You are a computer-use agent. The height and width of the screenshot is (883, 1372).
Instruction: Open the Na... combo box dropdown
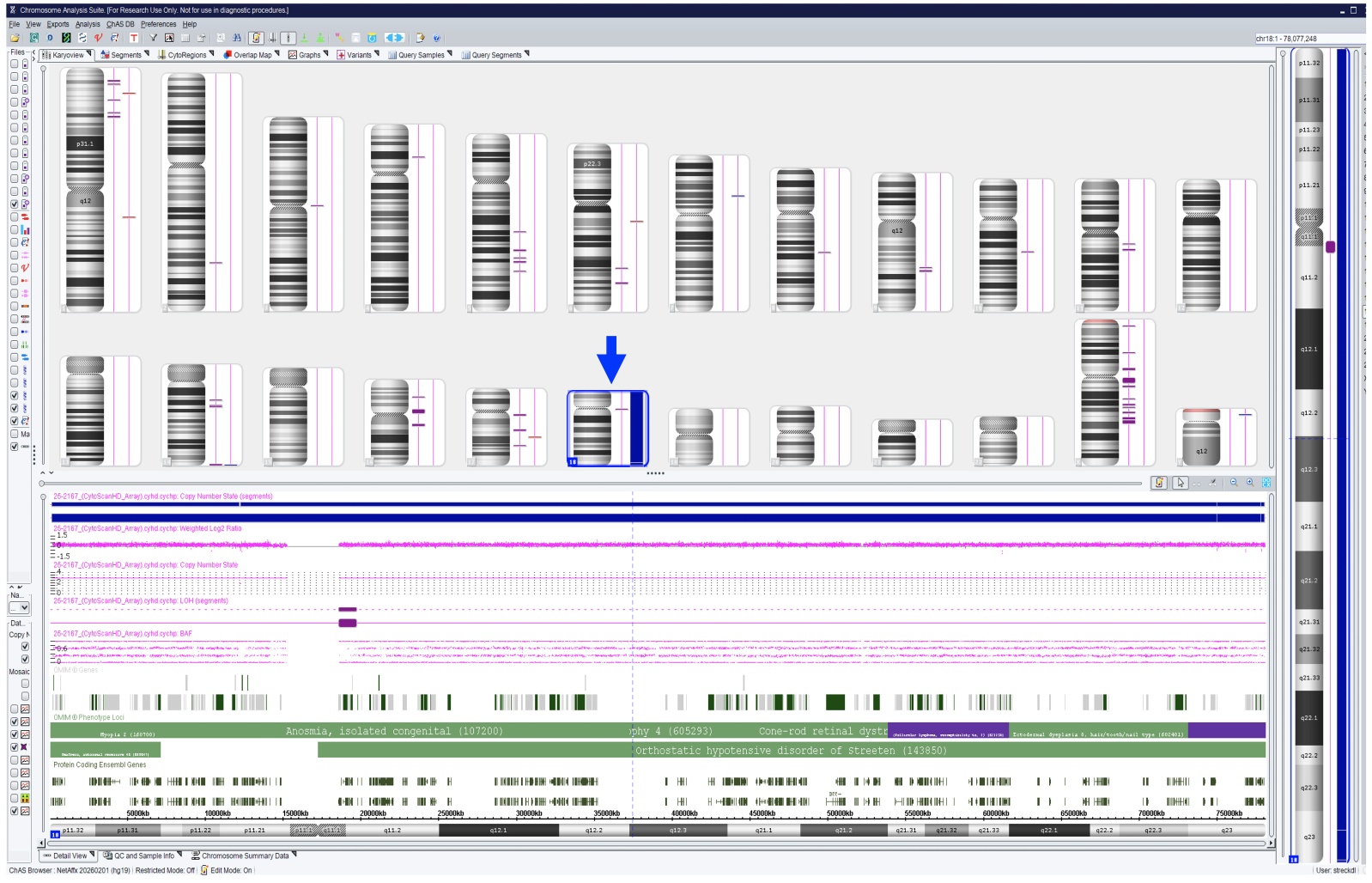click(20, 607)
